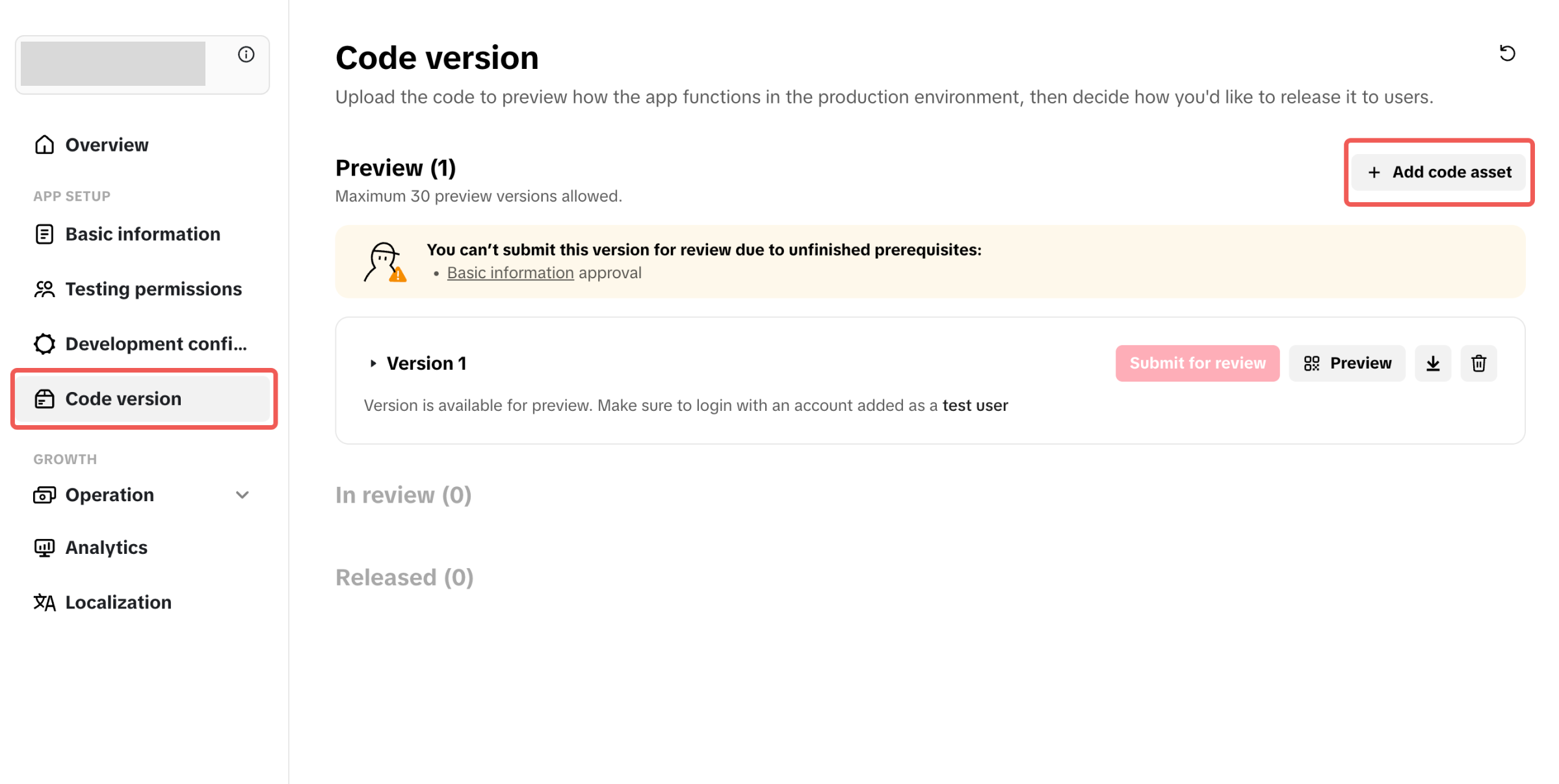This screenshot has width=1559, height=784.
Task: Click the Testing permissions people icon
Action: (x=44, y=289)
